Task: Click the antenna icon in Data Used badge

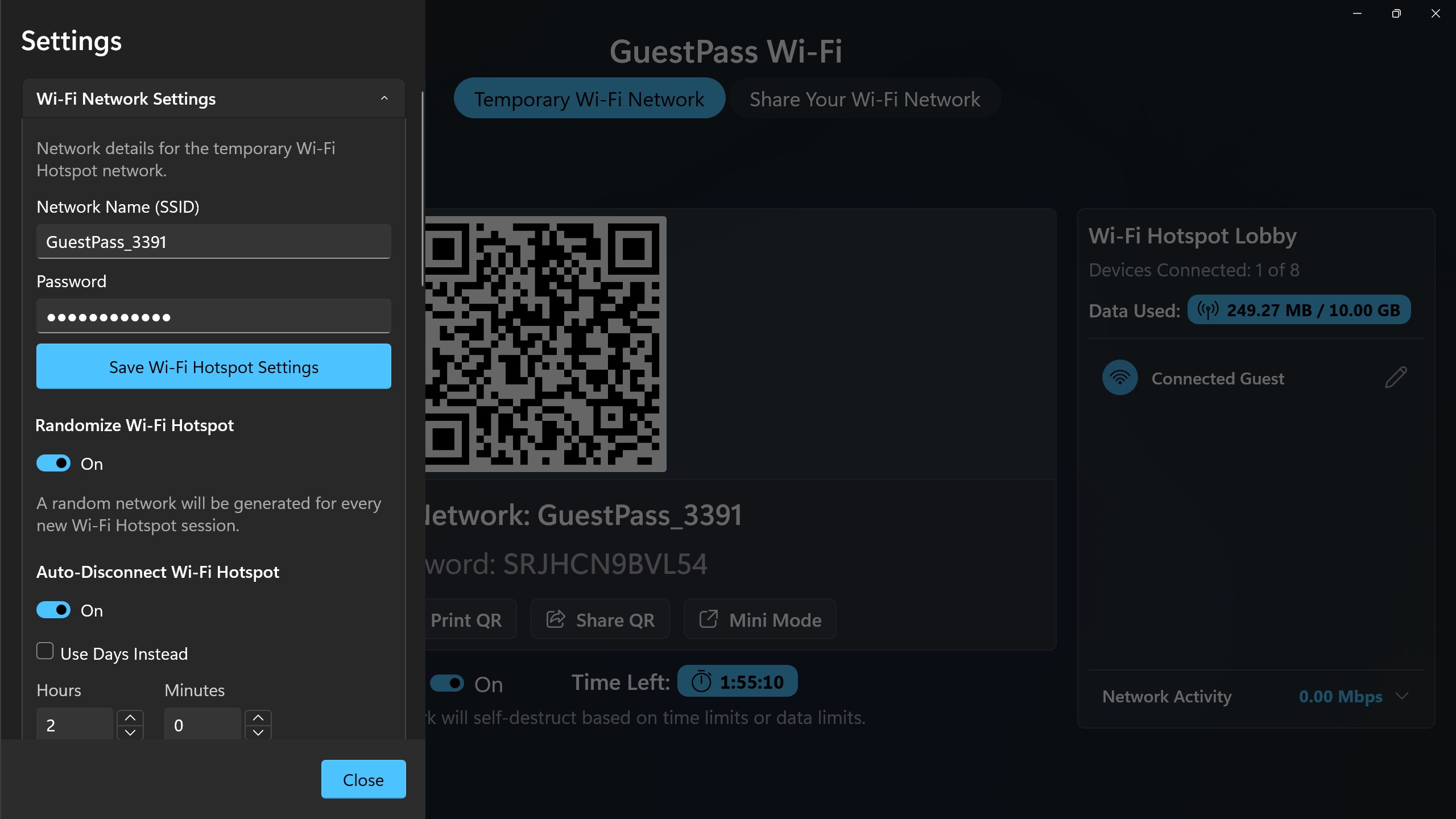Action: pyautogui.click(x=1208, y=310)
